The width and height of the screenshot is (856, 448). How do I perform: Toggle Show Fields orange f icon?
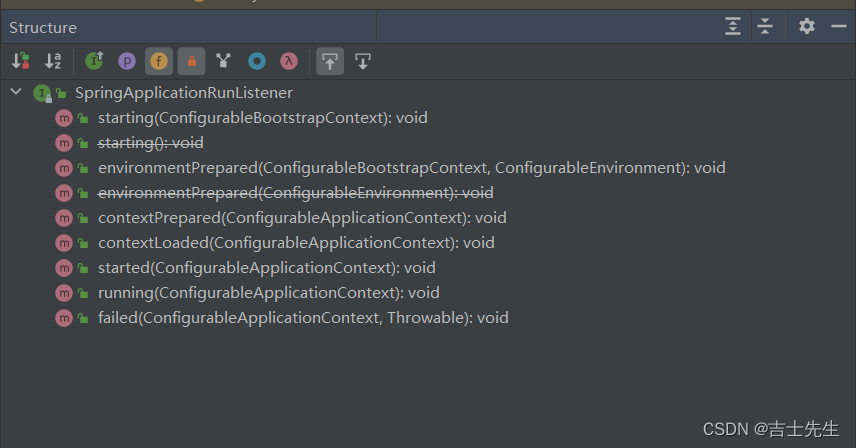159,61
